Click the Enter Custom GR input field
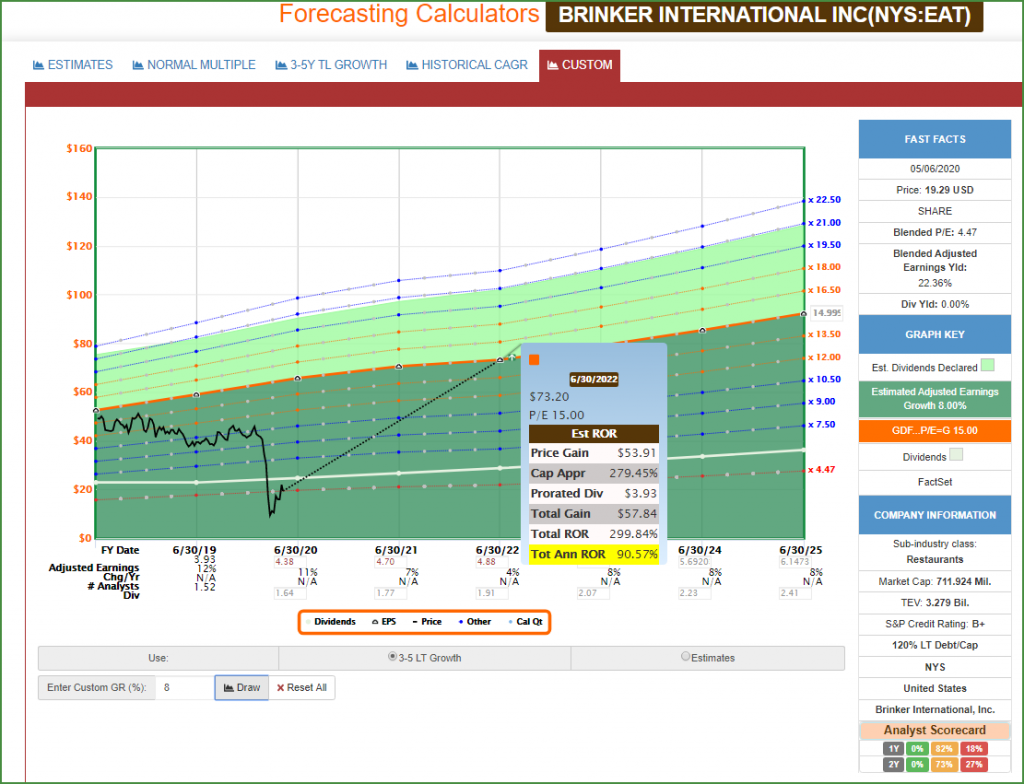 pos(184,688)
